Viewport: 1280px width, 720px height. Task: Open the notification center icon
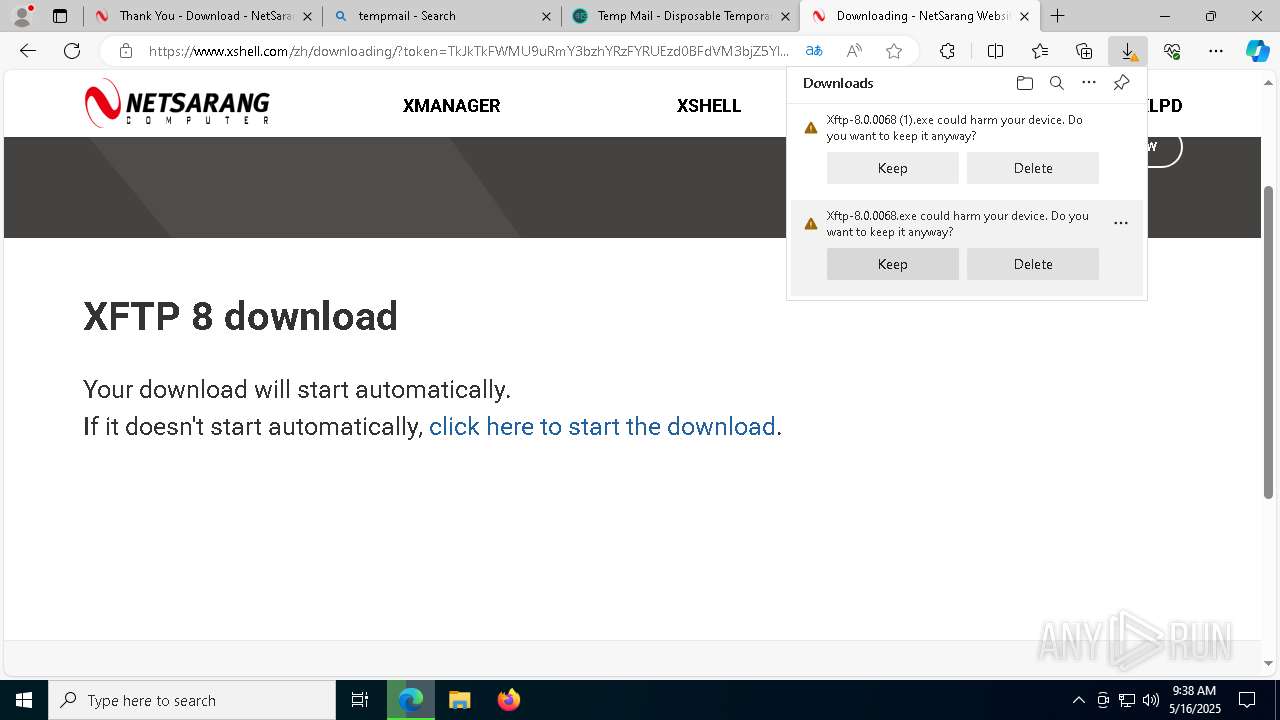click(1247, 700)
